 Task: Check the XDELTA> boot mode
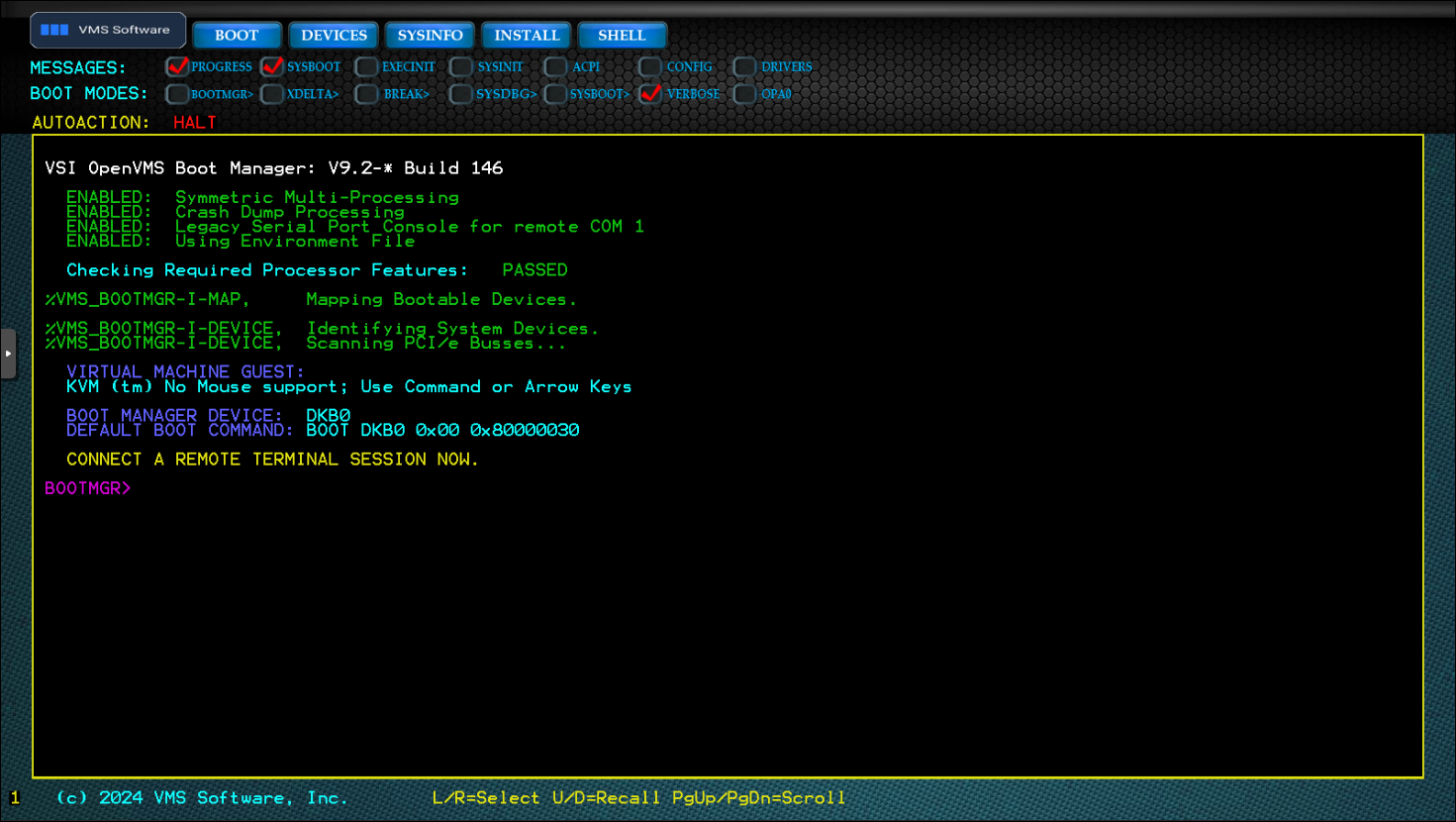tap(272, 94)
